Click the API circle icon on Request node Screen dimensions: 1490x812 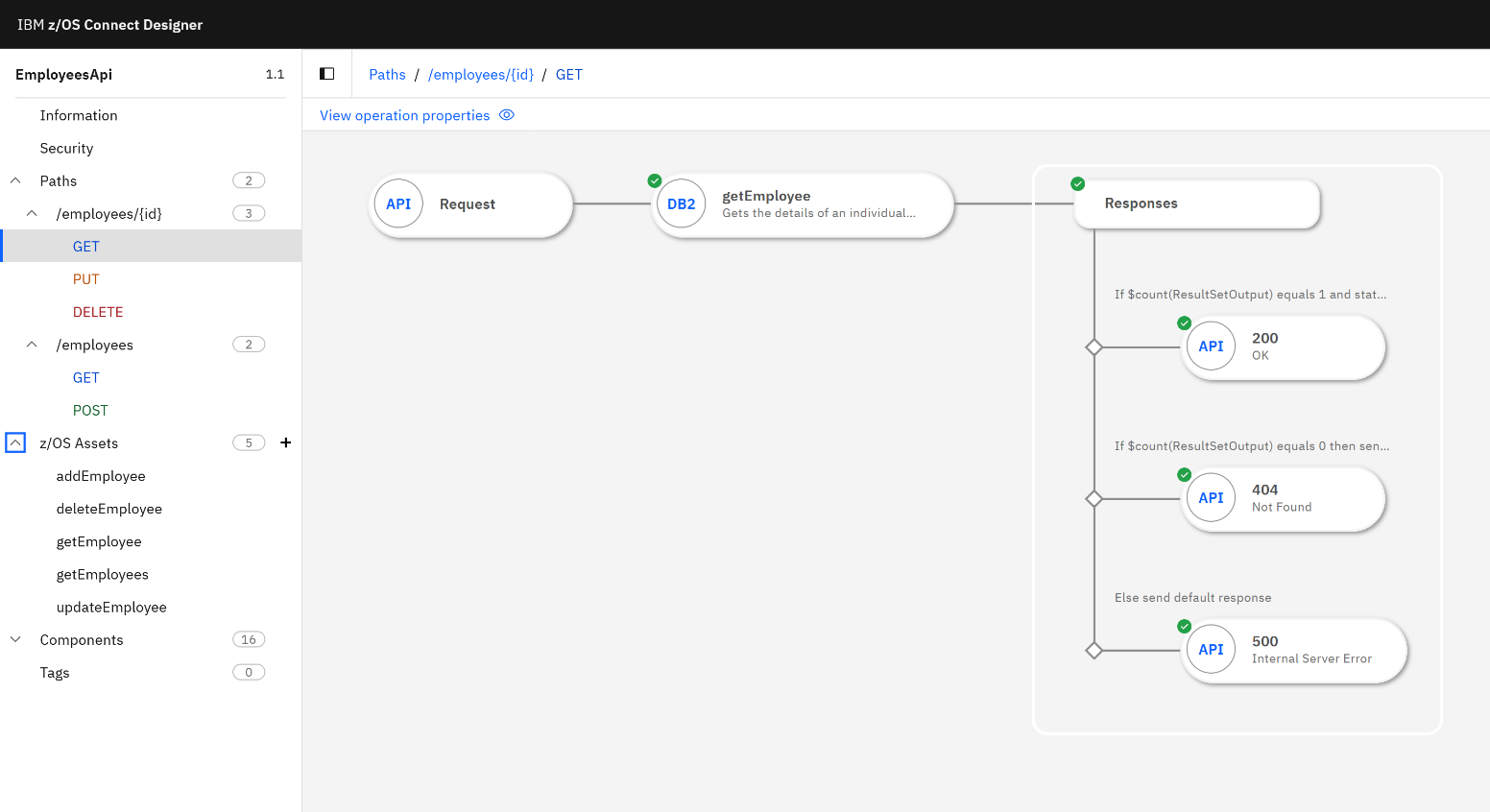(398, 203)
